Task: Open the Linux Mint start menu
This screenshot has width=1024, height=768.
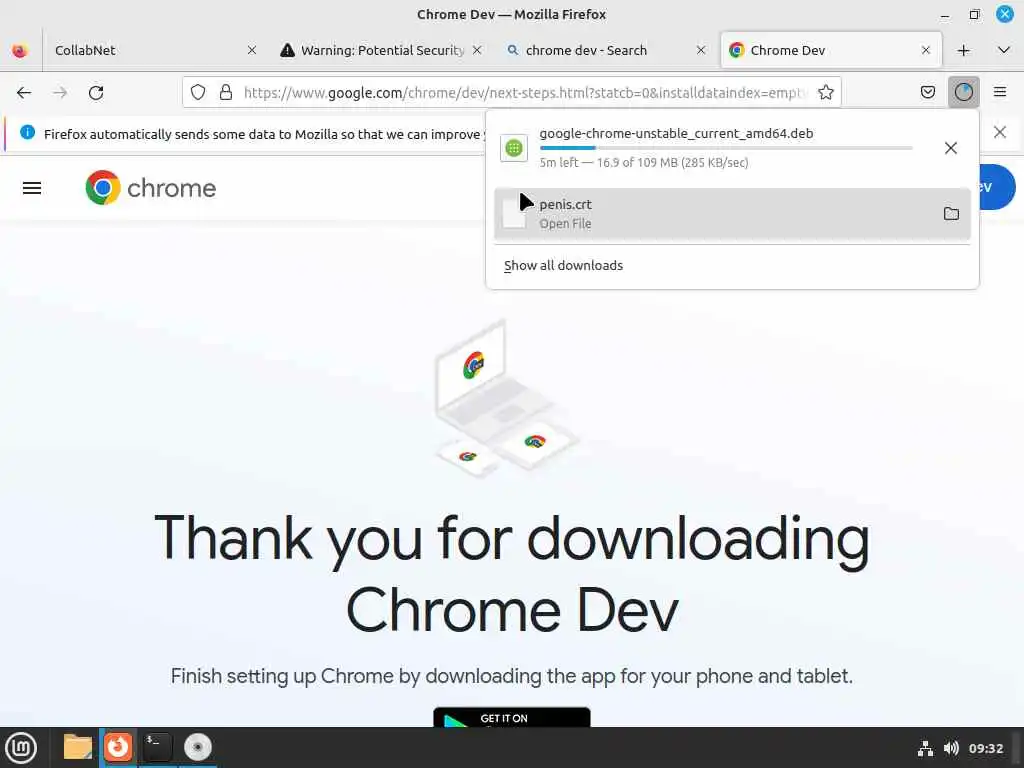Action: click(x=21, y=748)
